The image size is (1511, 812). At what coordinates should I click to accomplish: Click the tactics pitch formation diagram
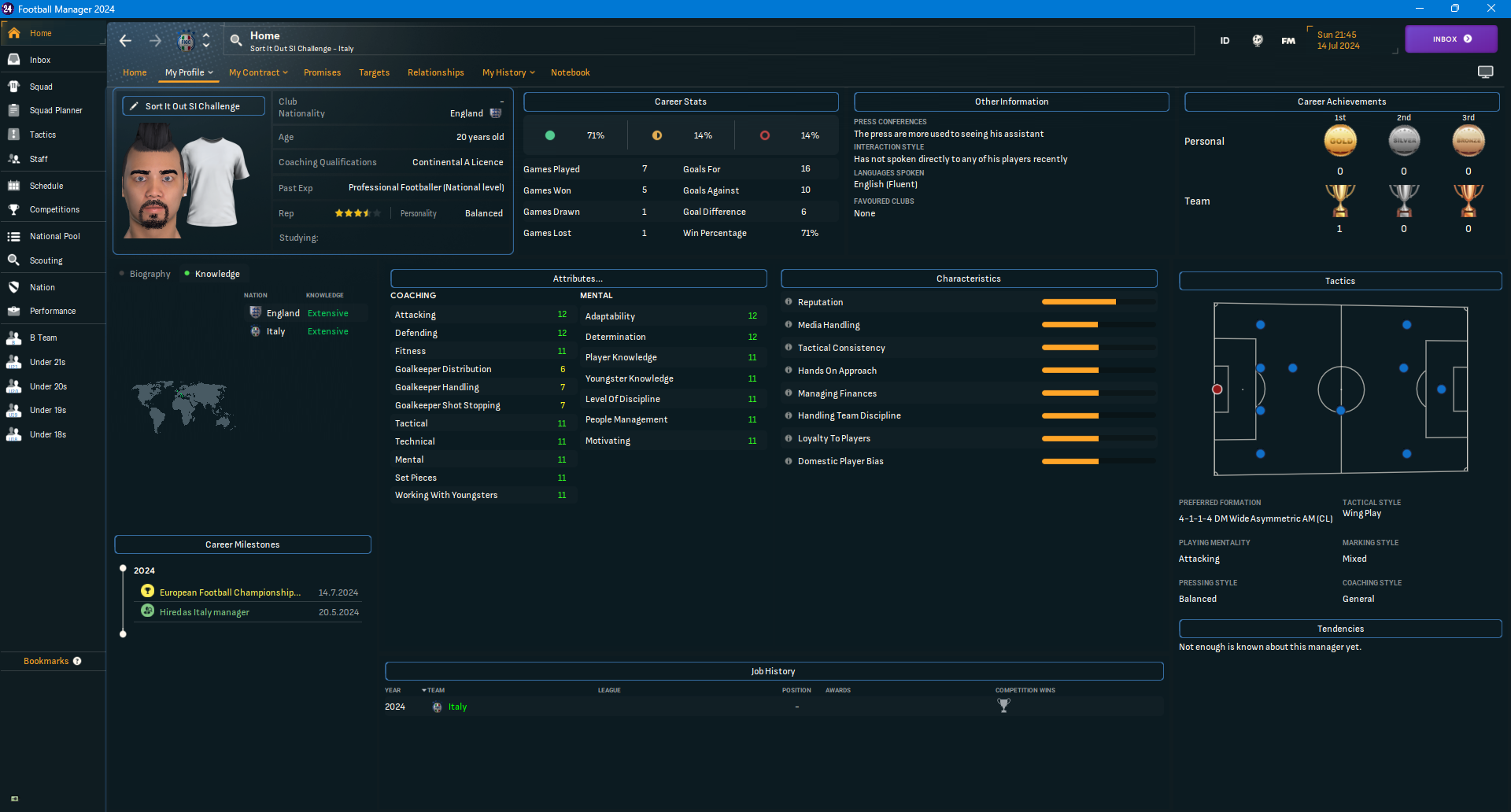pos(1340,389)
